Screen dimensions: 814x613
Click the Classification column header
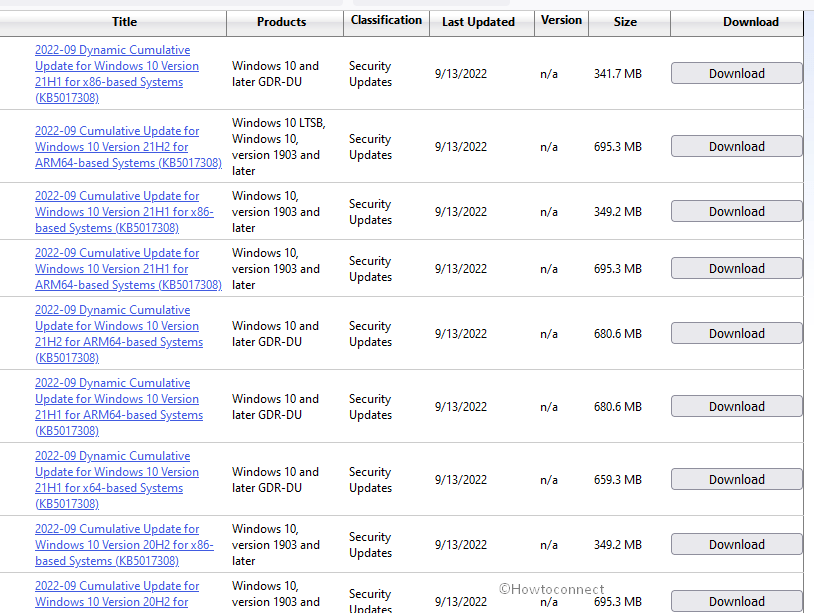point(386,21)
